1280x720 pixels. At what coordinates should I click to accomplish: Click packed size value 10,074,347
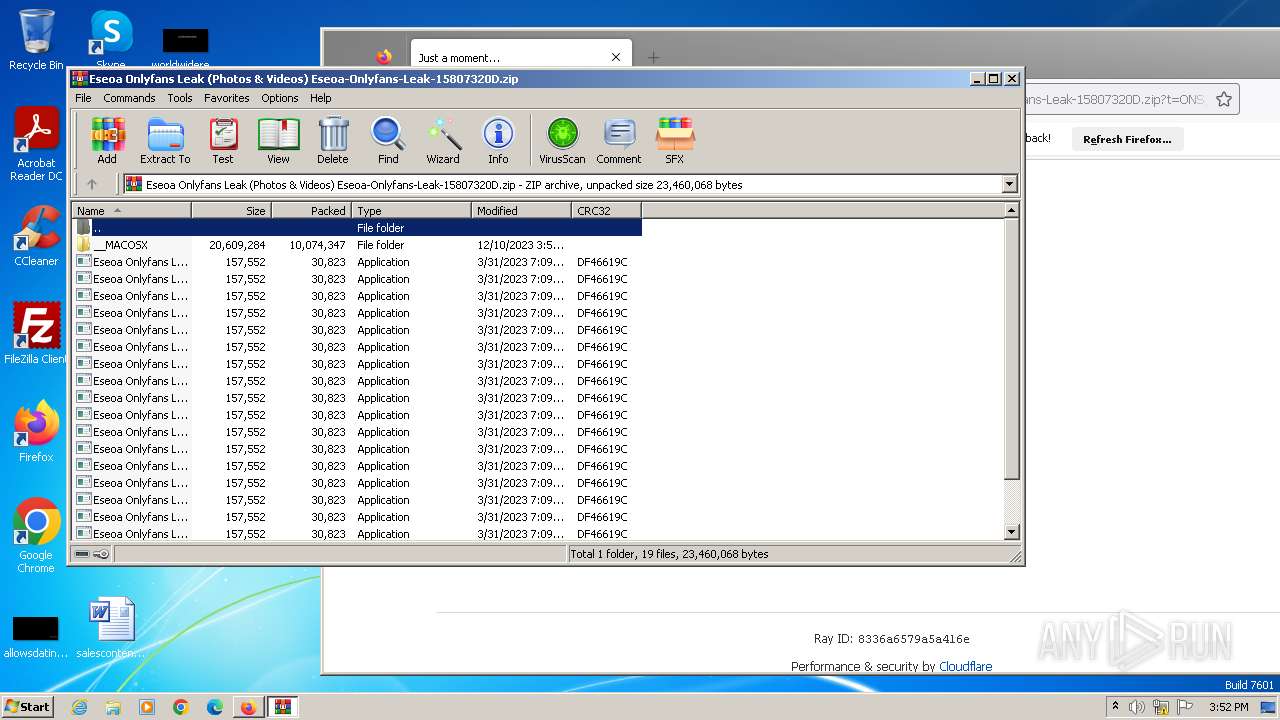coord(317,245)
